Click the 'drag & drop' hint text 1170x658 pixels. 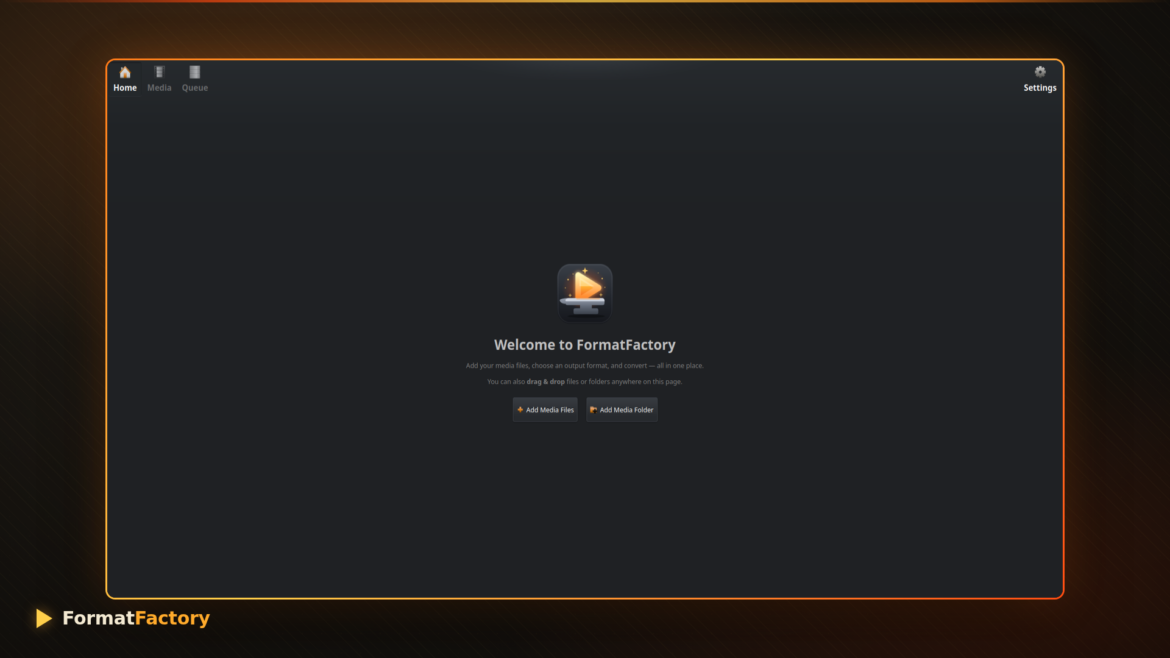[545, 382]
